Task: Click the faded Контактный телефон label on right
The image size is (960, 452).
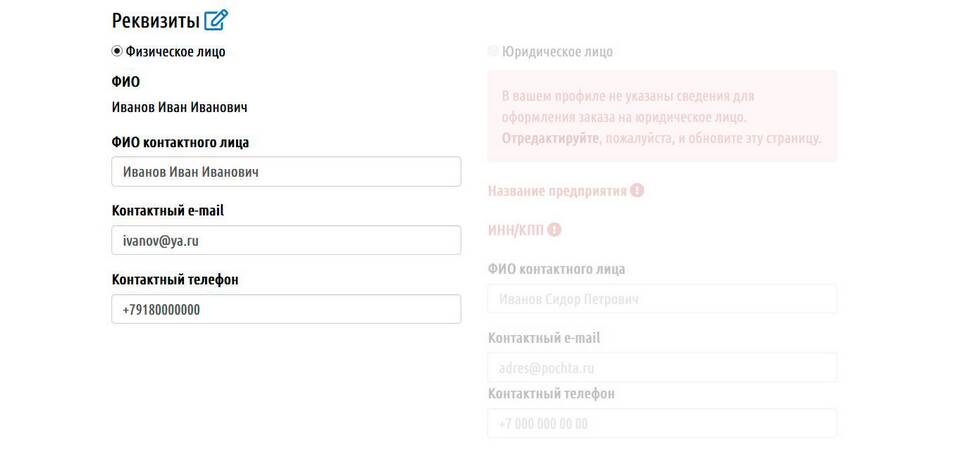Action: [551, 394]
